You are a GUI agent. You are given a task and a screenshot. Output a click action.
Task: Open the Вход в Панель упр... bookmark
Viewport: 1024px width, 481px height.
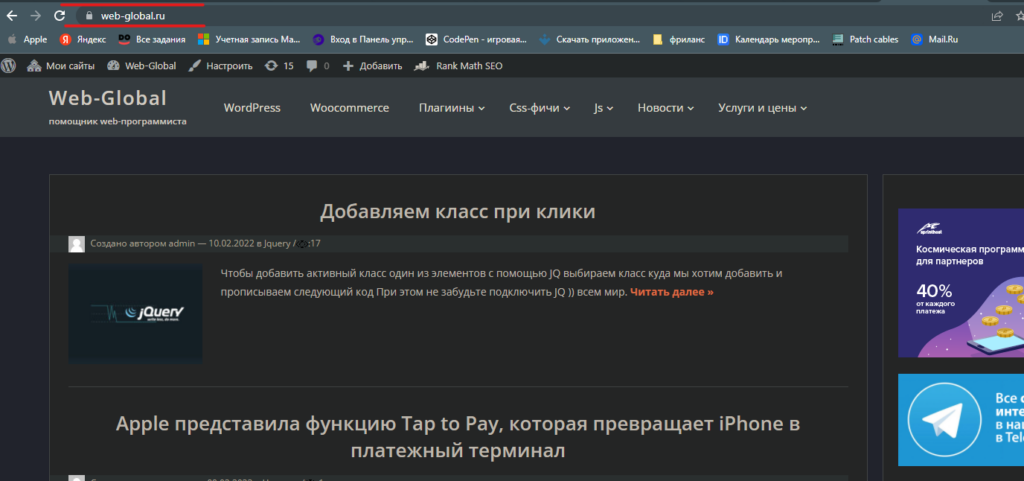363,39
